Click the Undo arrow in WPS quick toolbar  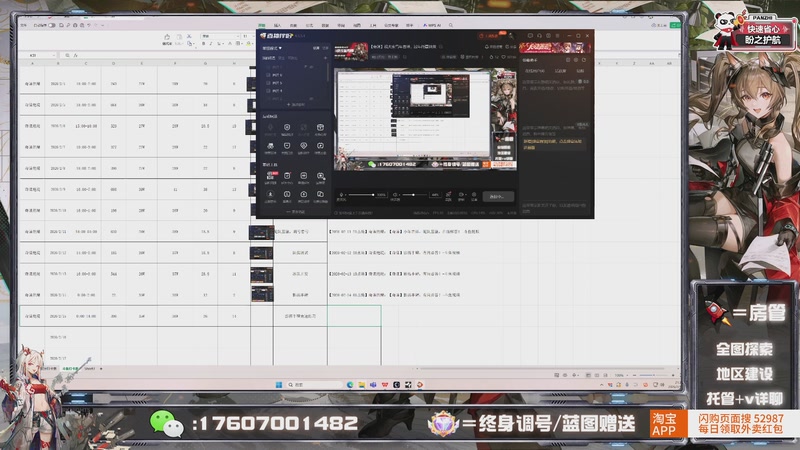(89, 25)
